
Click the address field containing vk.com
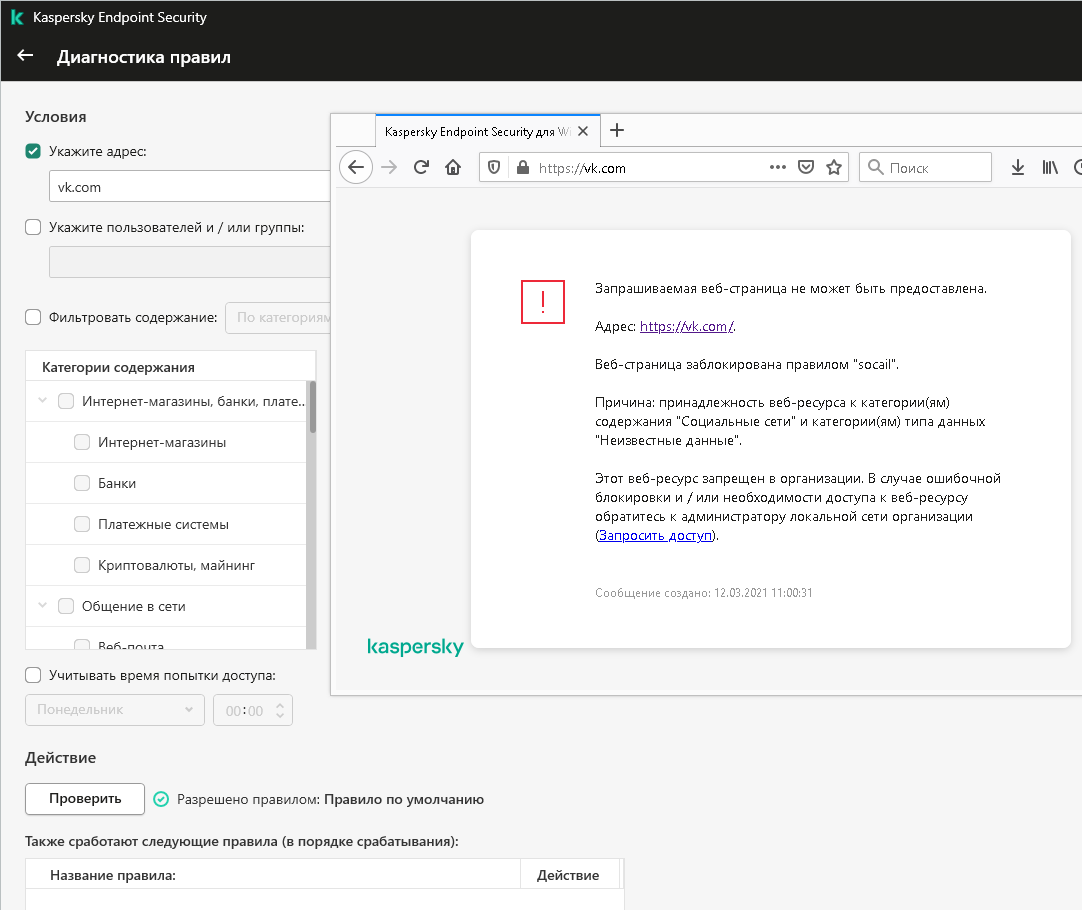(x=190, y=187)
